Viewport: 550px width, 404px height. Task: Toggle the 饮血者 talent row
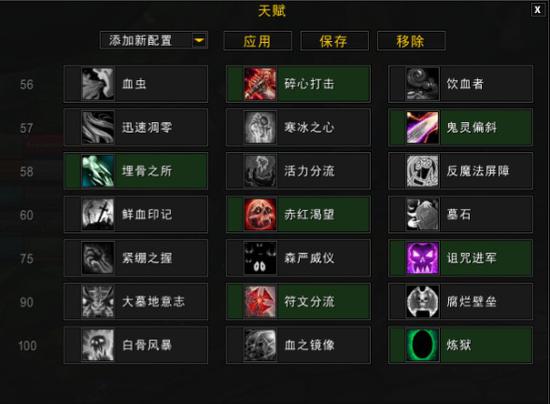(x=461, y=84)
